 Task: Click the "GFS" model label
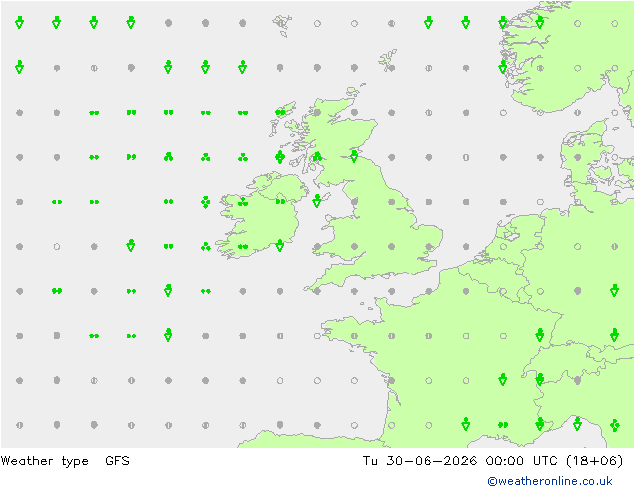117,461
